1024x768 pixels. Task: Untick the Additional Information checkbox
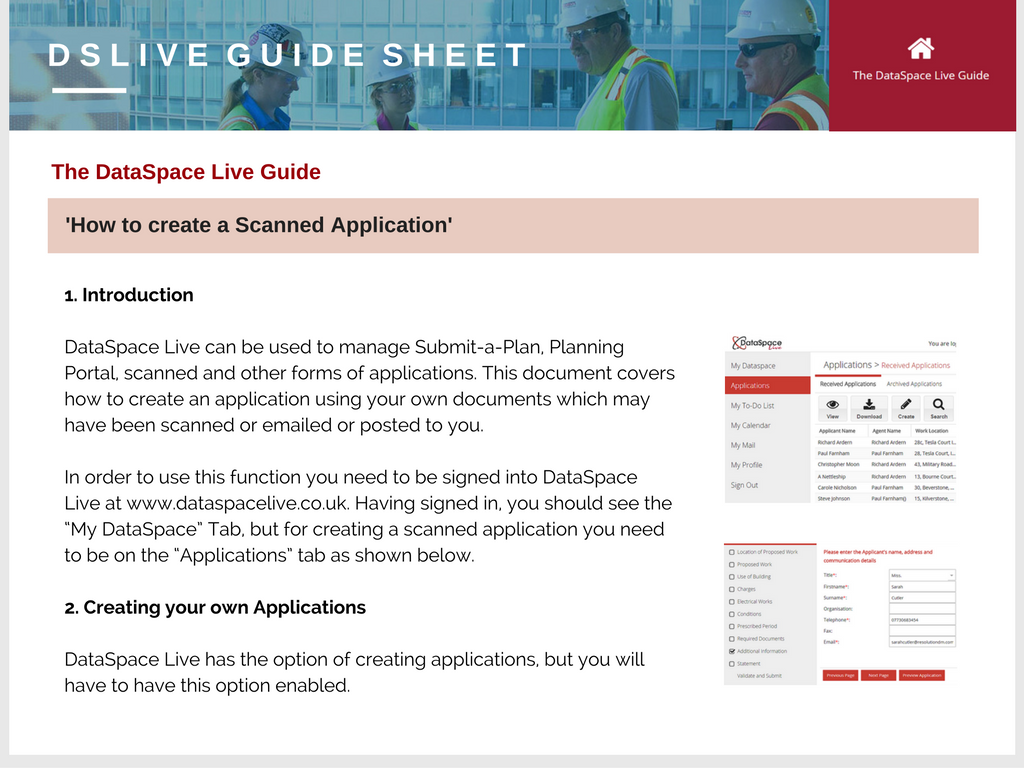click(x=731, y=651)
